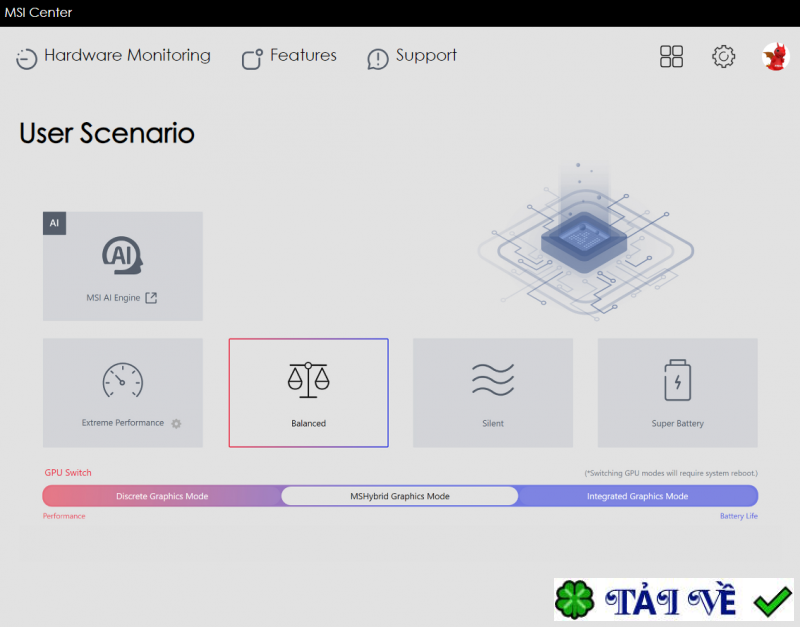Click the Performance label under the GPU bar
Viewport: 800px width, 627px height.
coord(64,516)
